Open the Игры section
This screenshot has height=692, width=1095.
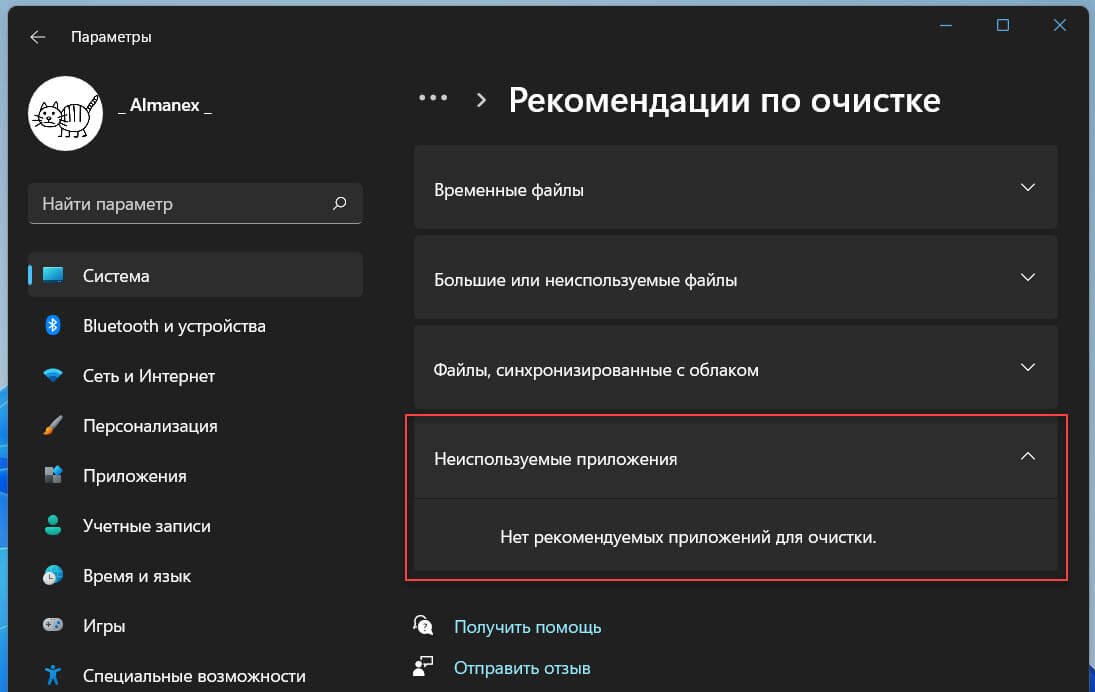tap(195, 626)
